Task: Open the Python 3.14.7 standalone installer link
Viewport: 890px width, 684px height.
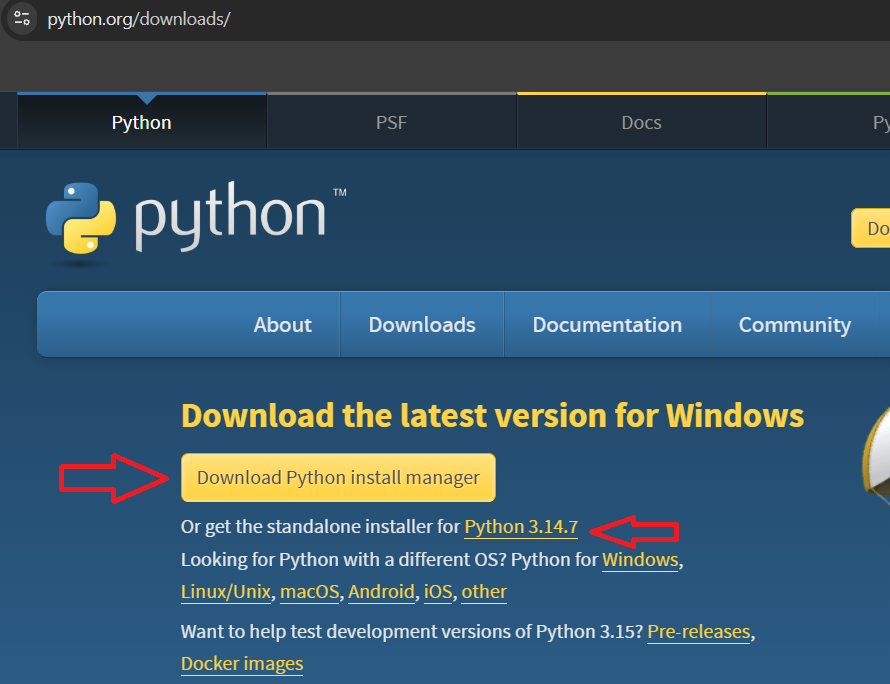Action: tap(521, 527)
